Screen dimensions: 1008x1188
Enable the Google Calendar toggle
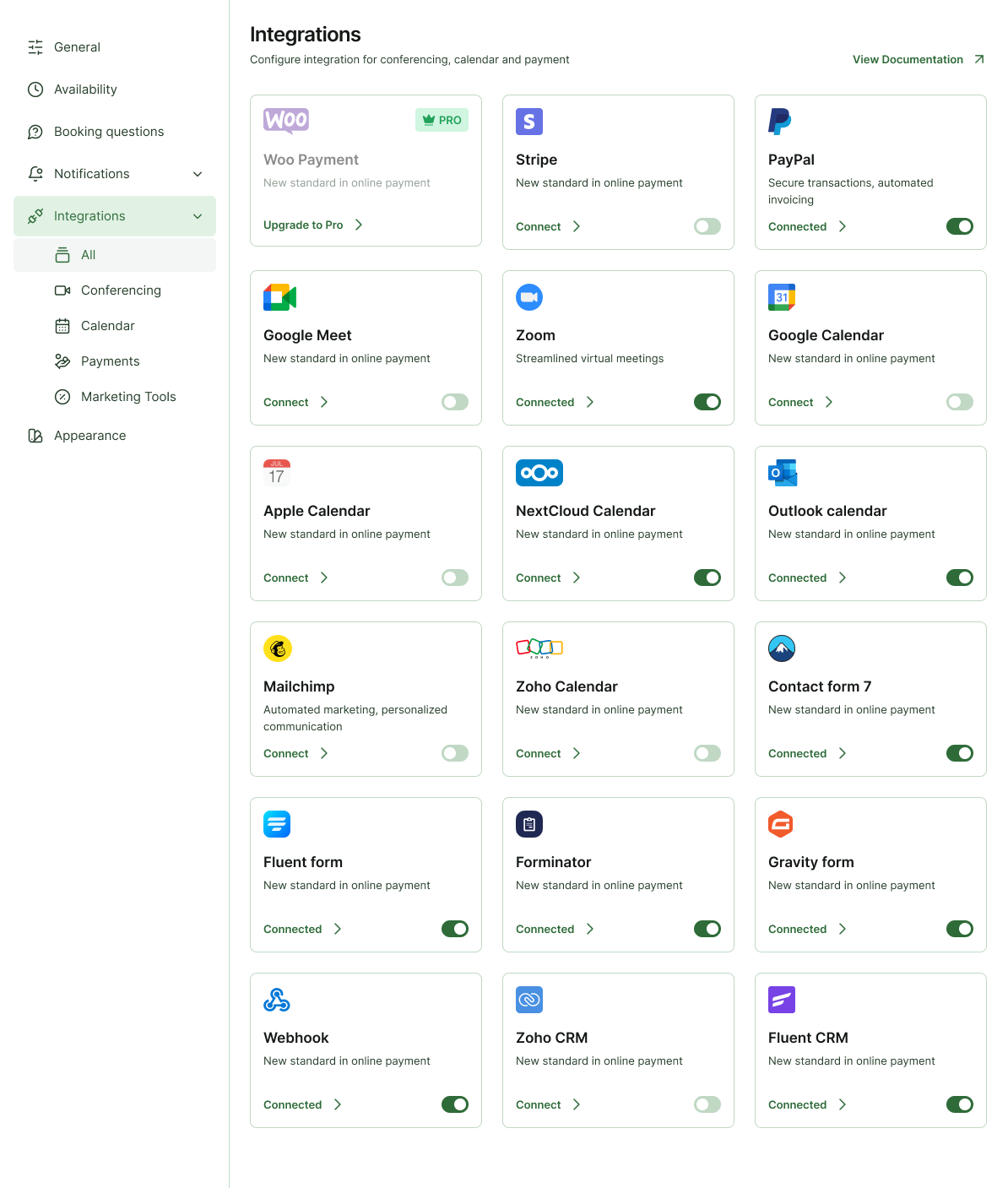click(x=960, y=402)
